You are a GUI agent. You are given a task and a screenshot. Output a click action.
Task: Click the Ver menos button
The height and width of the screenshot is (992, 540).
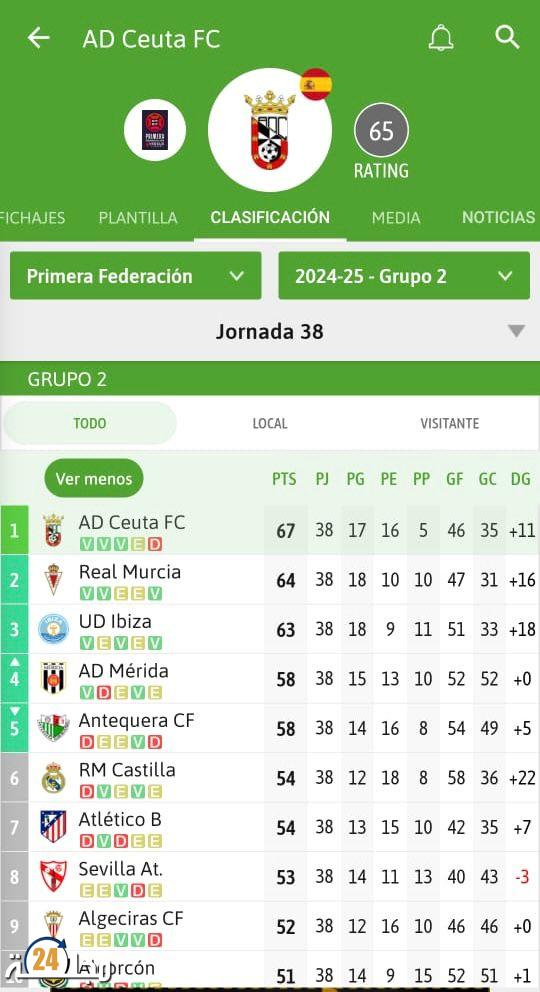pyautogui.click(x=94, y=478)
